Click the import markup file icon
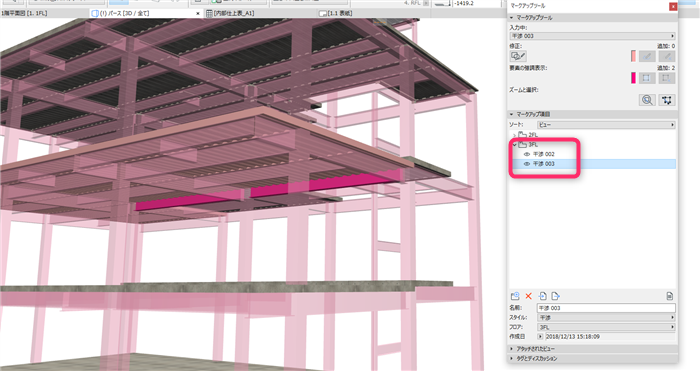The height and width of the screenshot is (371, 700). (x=542, y=296)
